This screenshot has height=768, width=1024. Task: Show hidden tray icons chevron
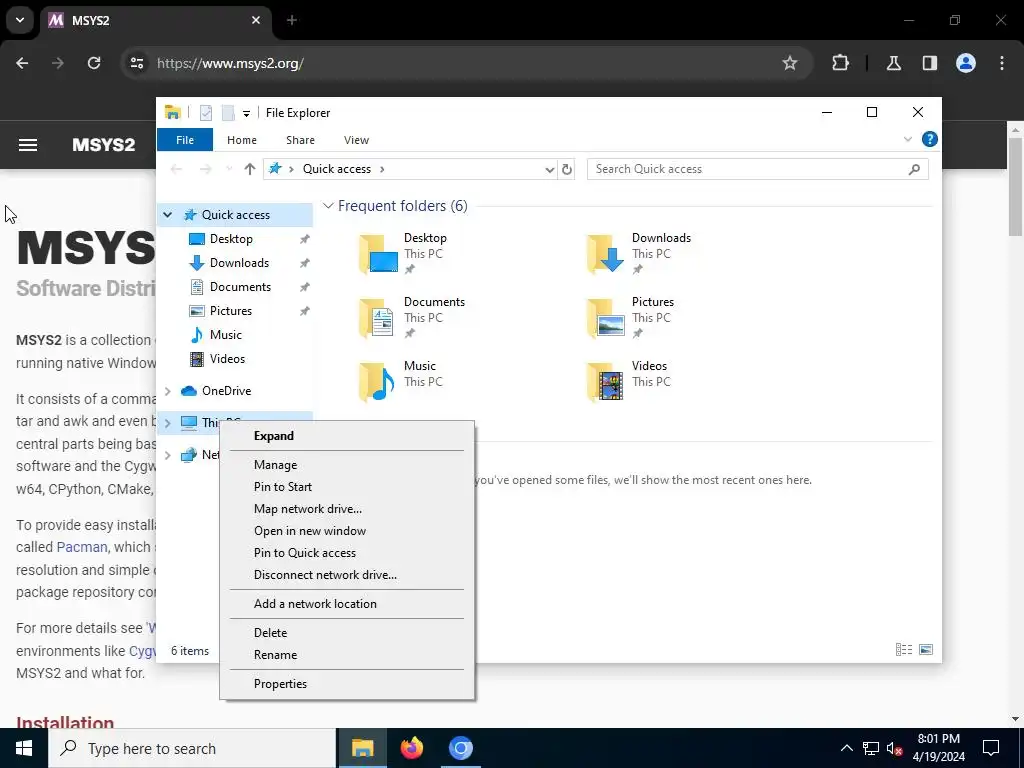pos(846,748)
